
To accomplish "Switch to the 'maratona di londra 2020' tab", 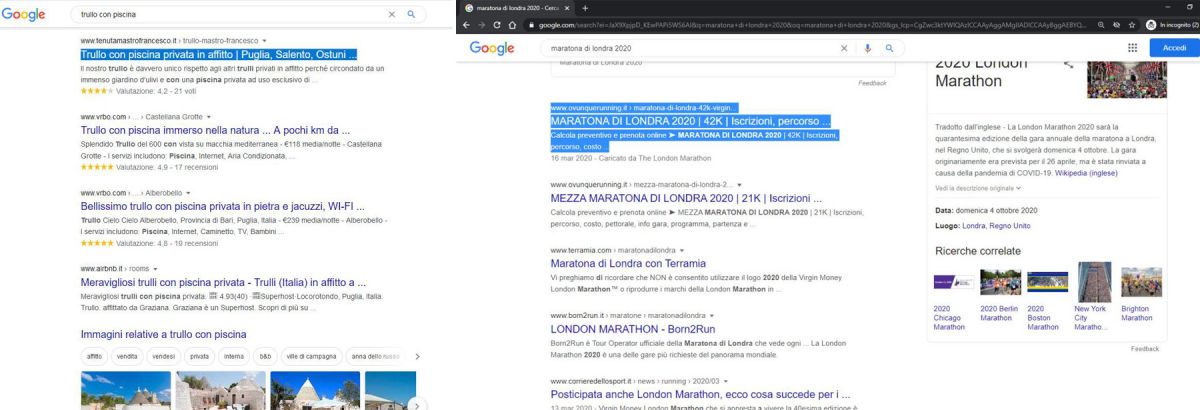I will tap(516, 7).
